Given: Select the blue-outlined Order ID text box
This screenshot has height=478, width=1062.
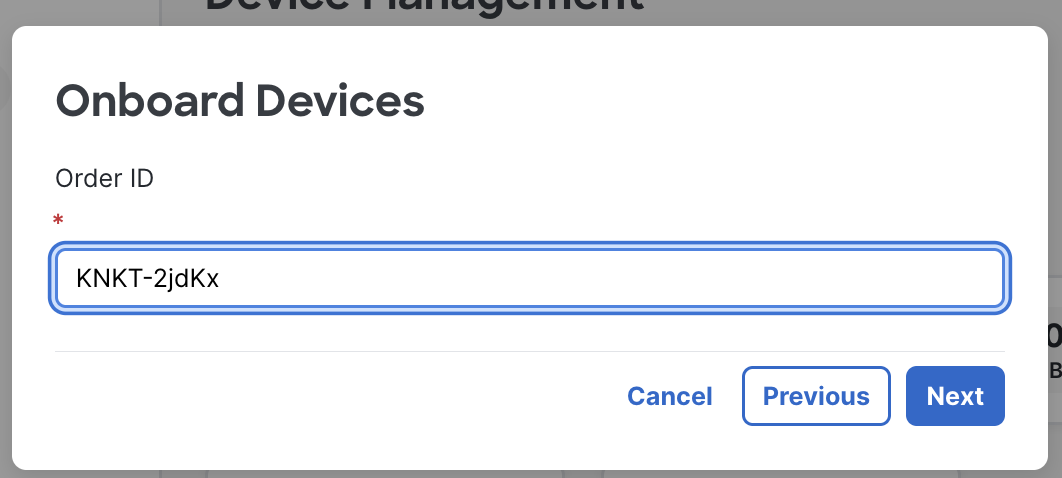Looking at the screenshot, I should click(528, 278).
